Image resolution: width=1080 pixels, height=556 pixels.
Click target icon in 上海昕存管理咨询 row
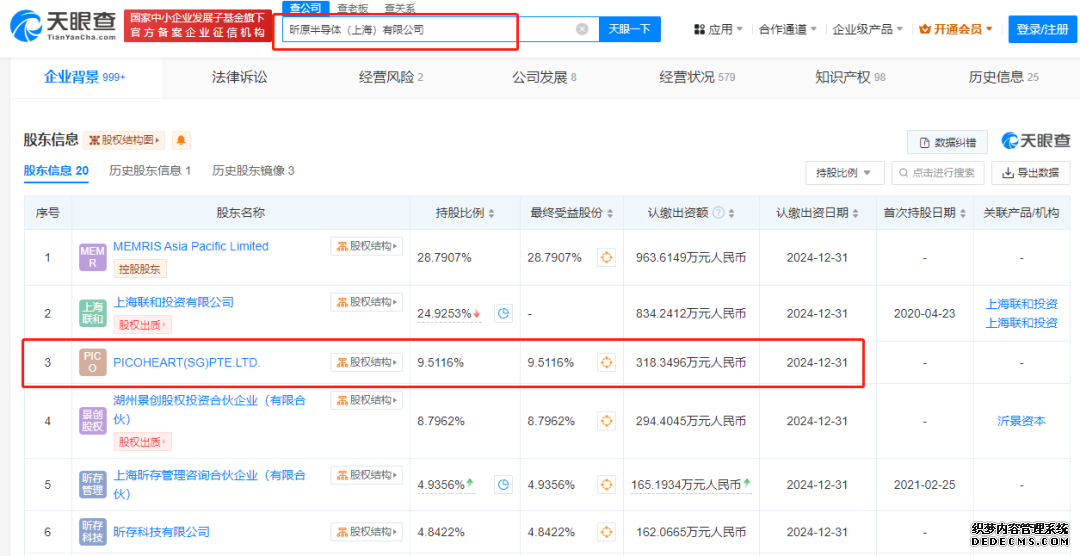606,484
